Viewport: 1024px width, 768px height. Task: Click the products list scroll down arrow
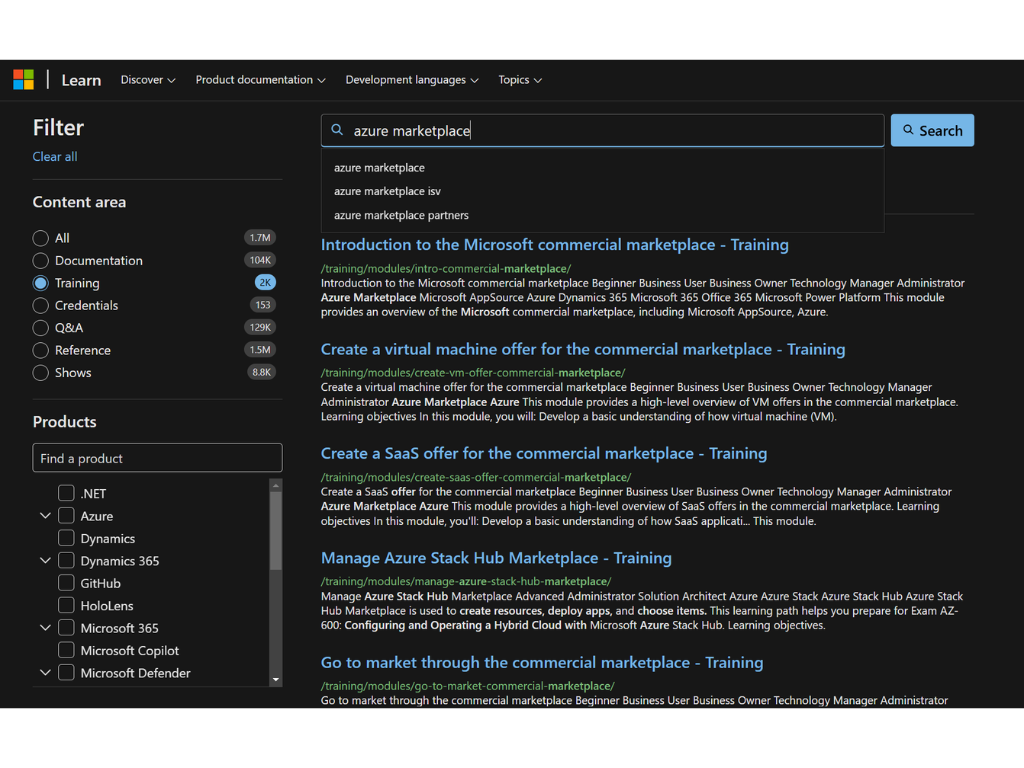coord(276,680)
